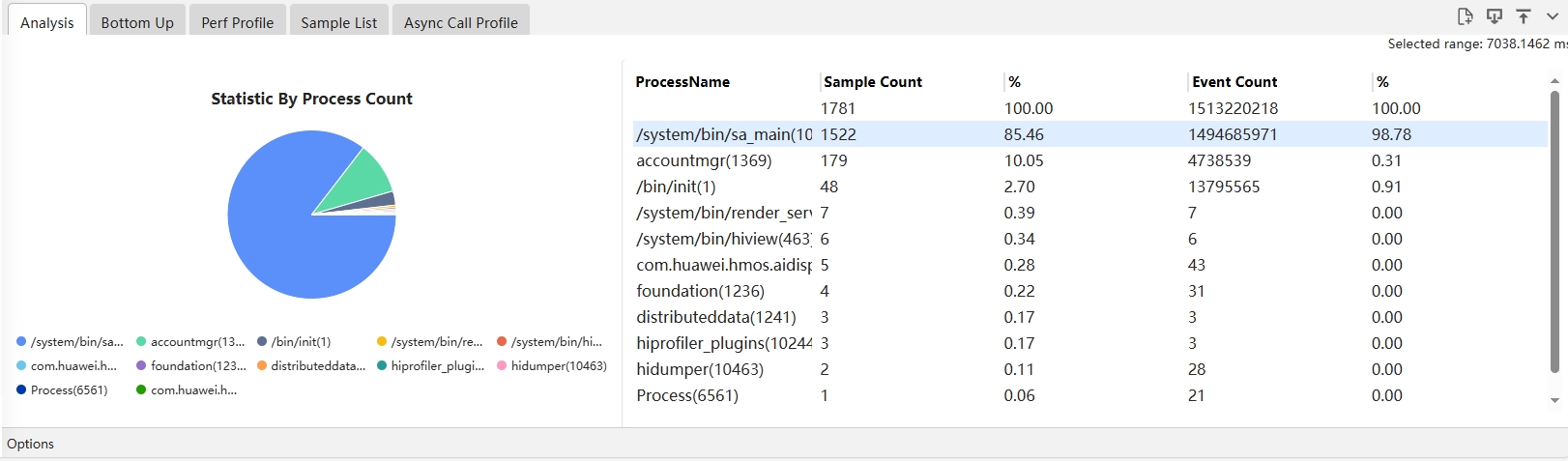Select the Async Call Profile tab
The image size is (1568, 461).
click(x=460, y=22)
